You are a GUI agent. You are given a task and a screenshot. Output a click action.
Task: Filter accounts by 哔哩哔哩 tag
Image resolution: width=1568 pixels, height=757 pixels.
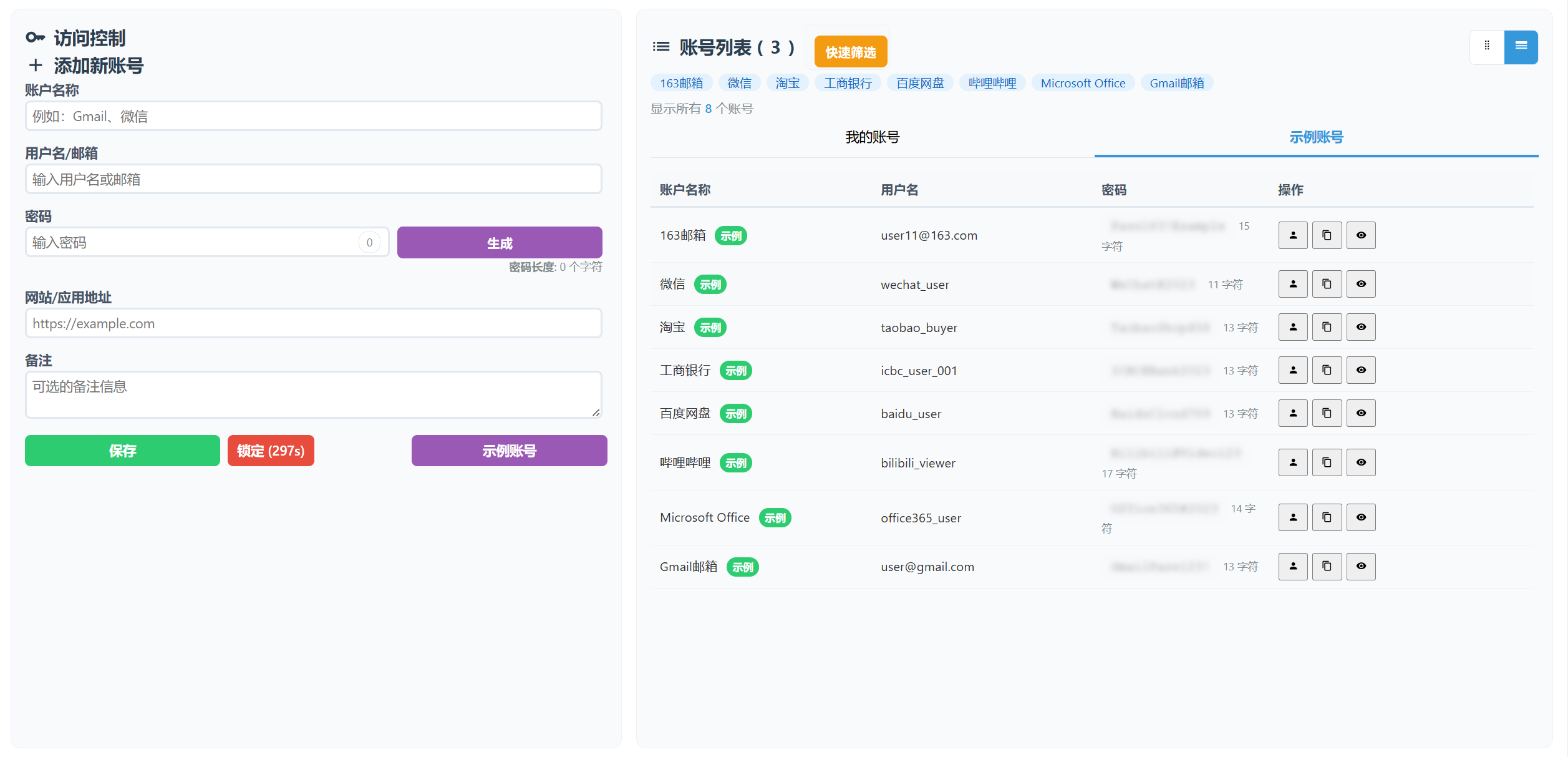point(992,83)
